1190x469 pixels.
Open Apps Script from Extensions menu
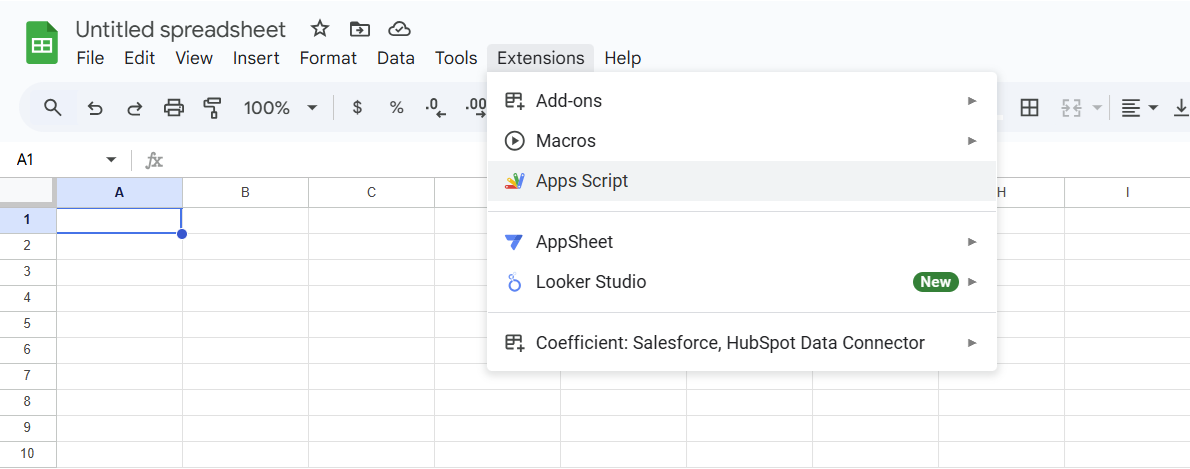click(x=582, y=181)
